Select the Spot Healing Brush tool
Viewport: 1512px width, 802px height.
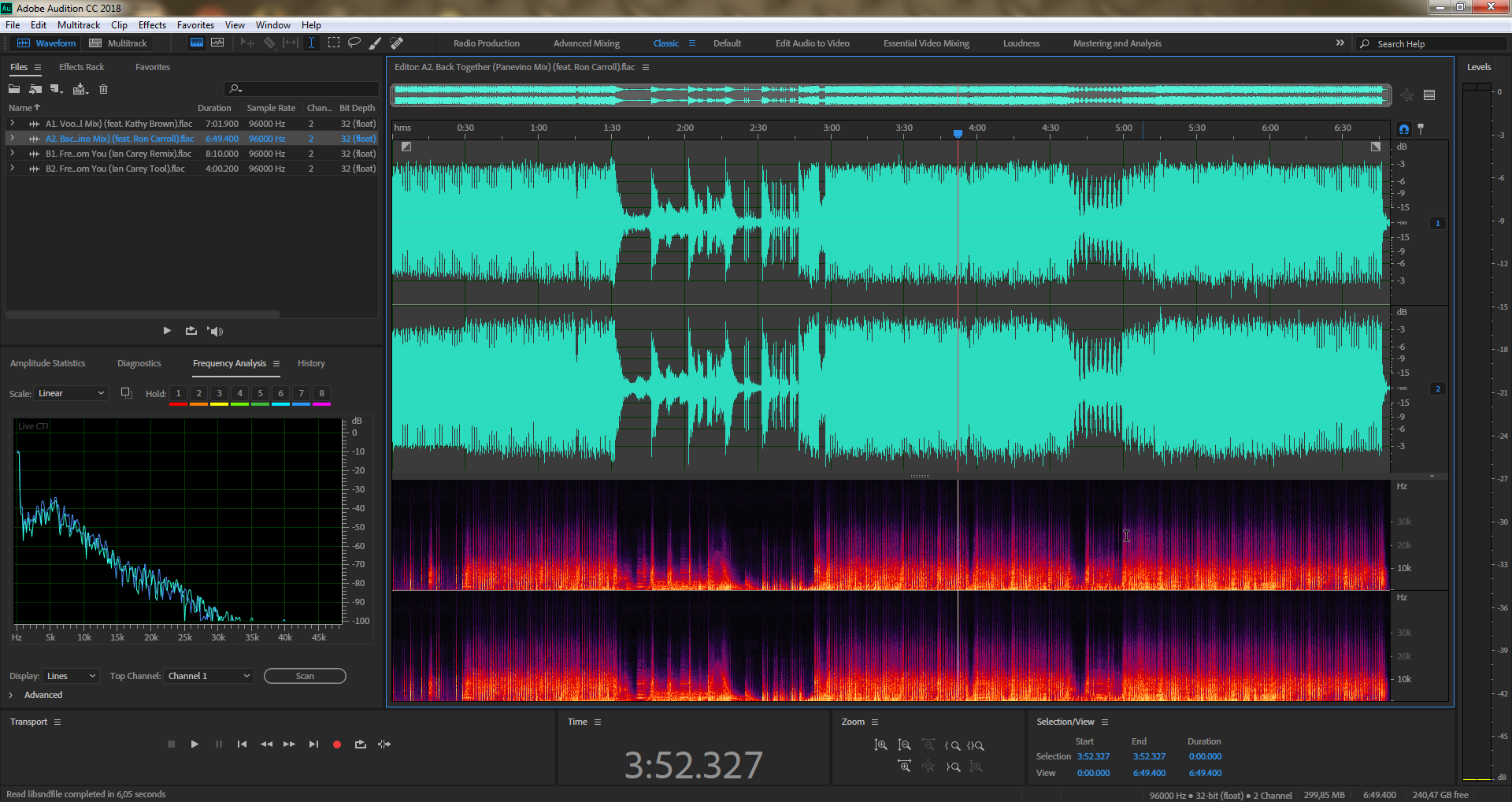[397, 43]
